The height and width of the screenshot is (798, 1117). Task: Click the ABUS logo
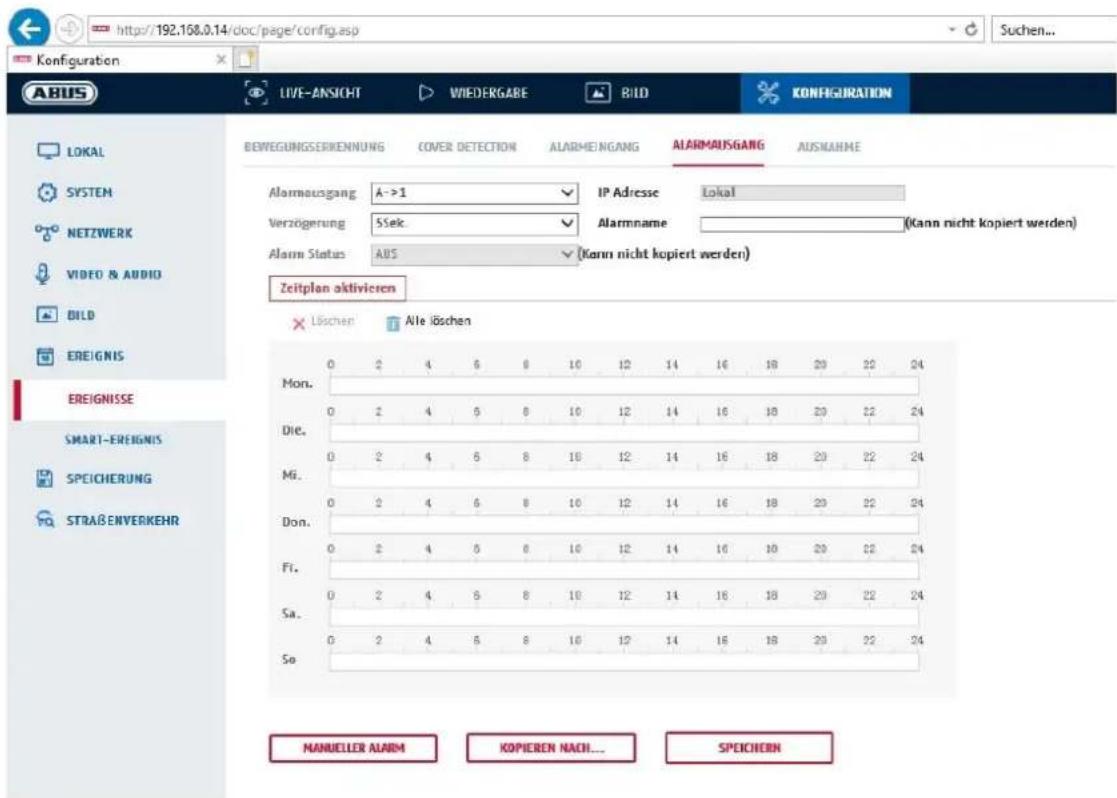point(60,93)
